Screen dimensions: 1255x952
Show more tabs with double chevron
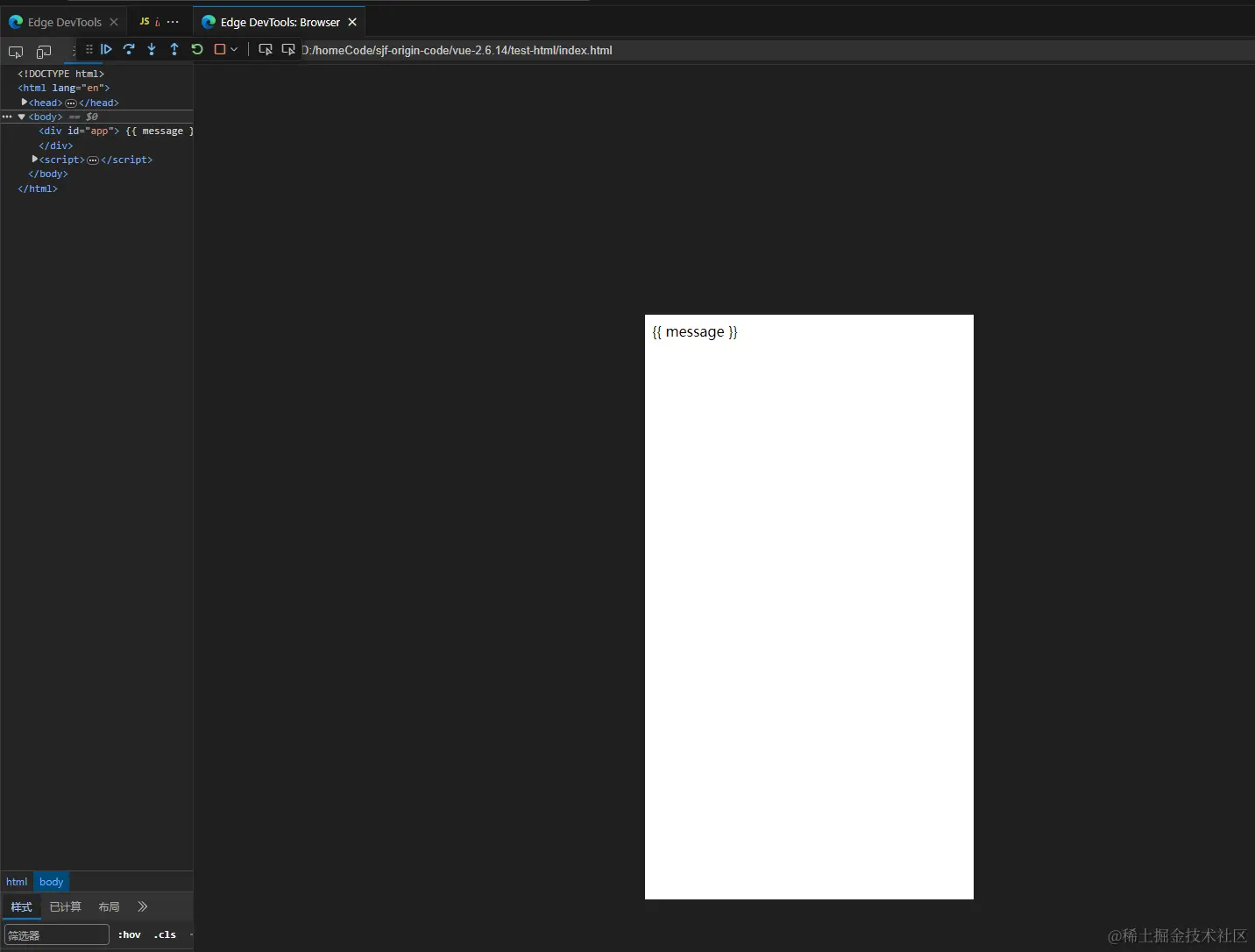143,906
